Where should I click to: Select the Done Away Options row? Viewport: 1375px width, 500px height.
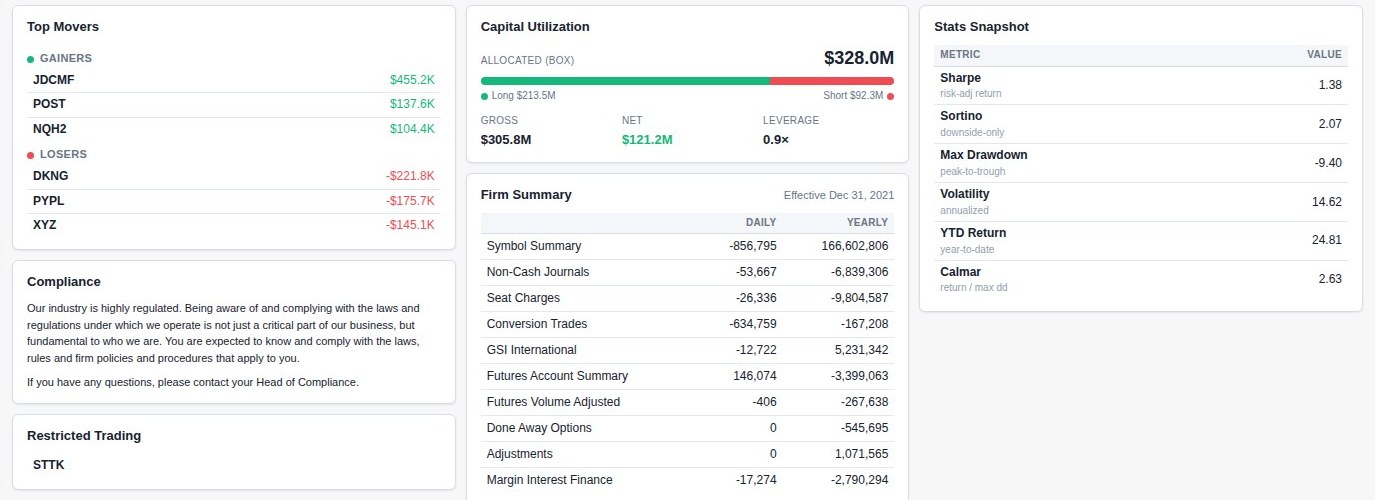[687, 428]
